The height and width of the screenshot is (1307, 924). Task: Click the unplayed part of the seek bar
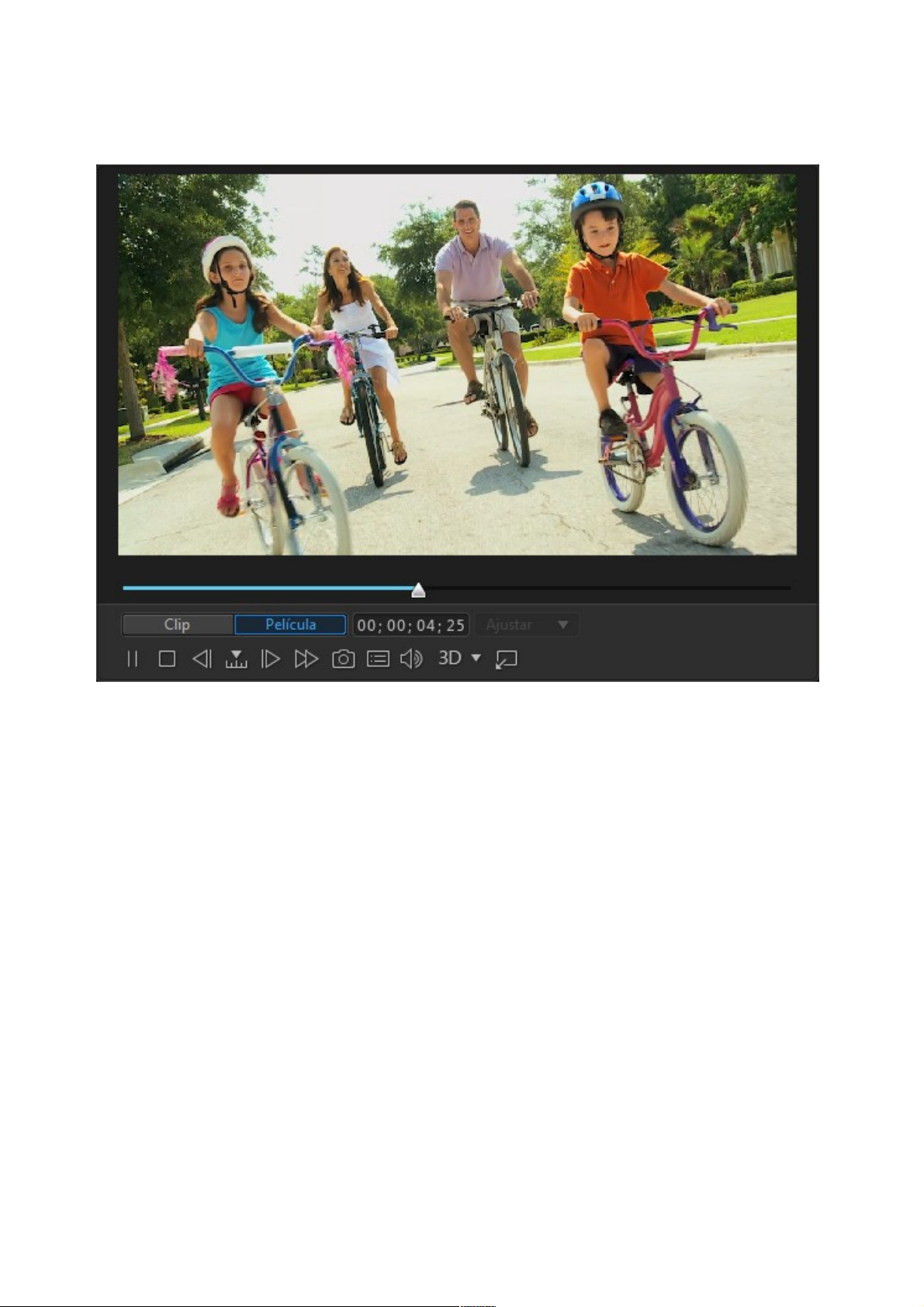(x=608, y=588)
